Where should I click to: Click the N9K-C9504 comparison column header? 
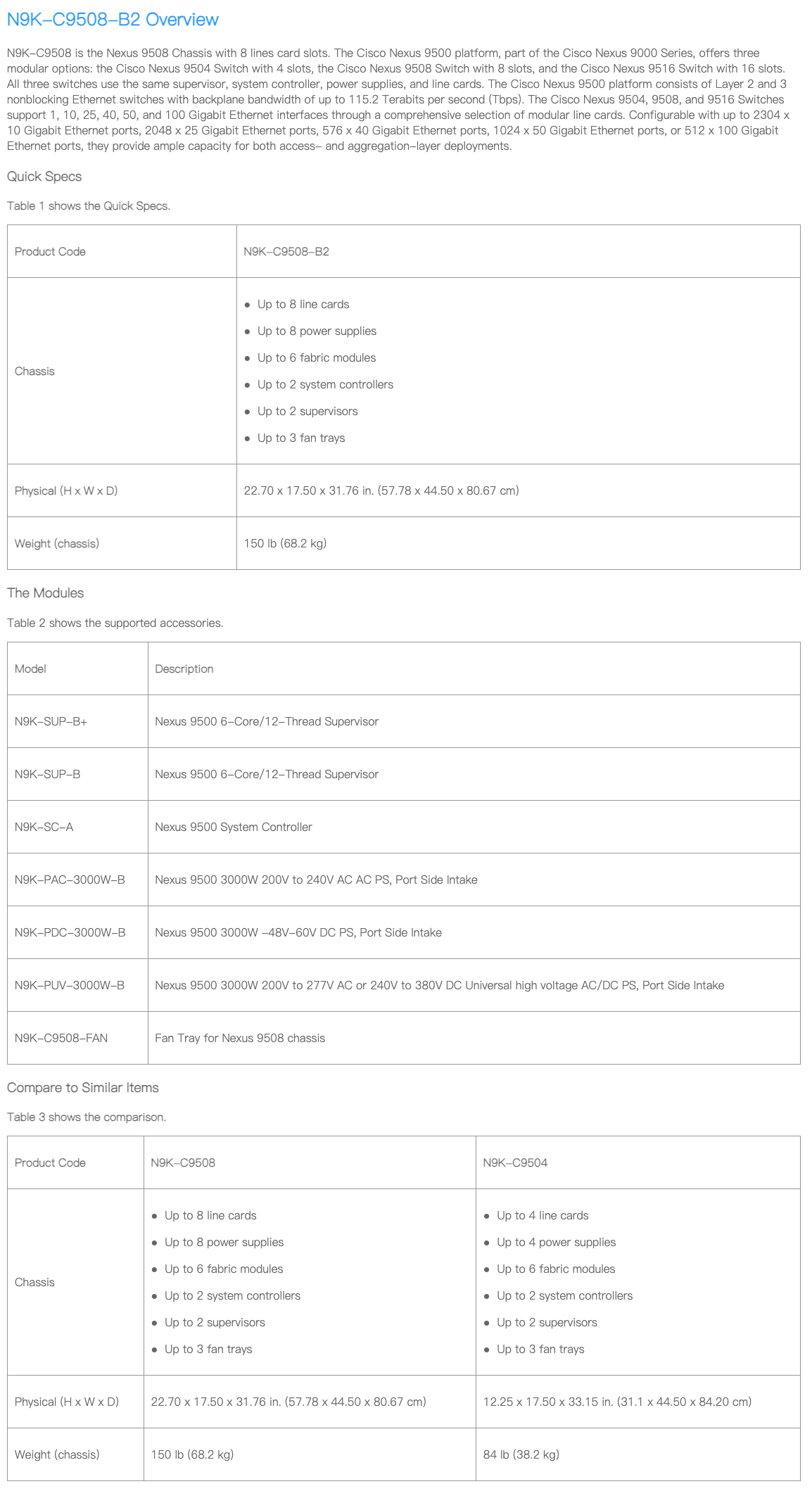click(x=515, y=1162)
